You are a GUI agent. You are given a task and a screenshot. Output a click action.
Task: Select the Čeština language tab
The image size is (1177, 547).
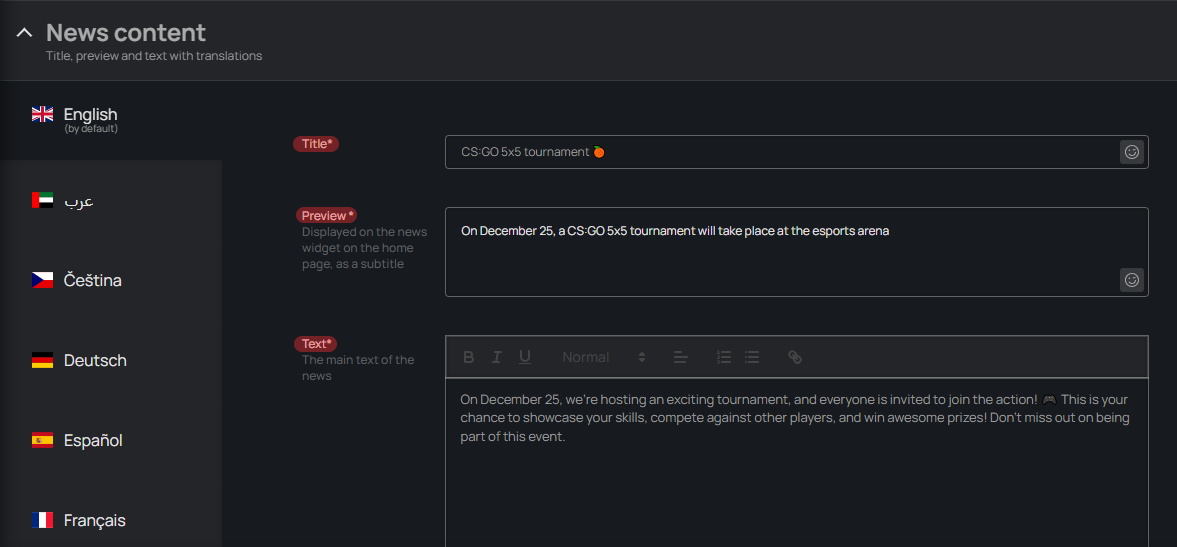coord(92,280)
